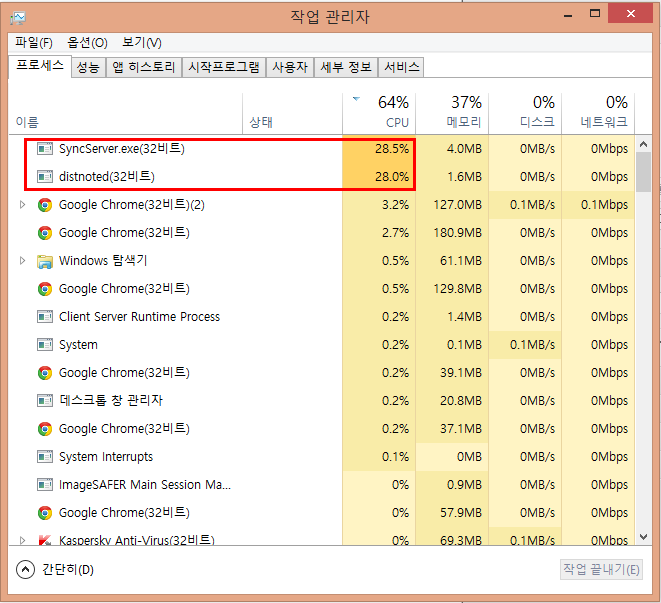Click the scrollbar down arrow
This screenshot has width=661, height=603.
pos(643,537)
